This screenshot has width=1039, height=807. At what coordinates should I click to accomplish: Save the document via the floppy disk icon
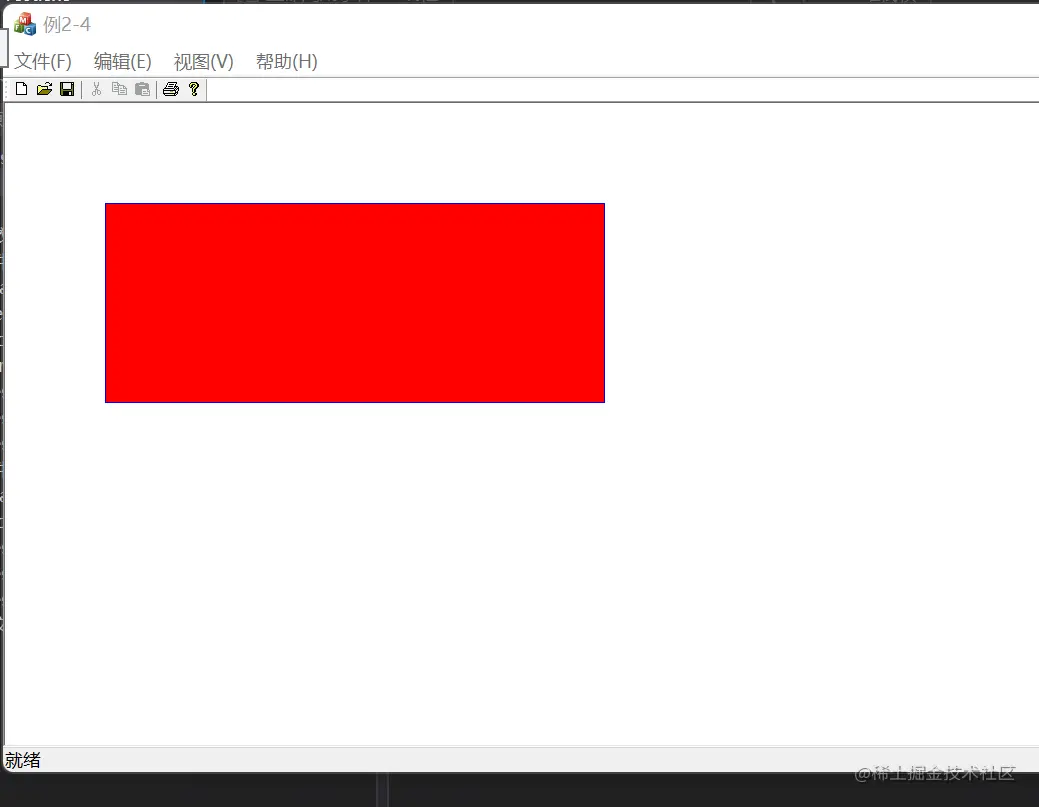click(67, 89)
